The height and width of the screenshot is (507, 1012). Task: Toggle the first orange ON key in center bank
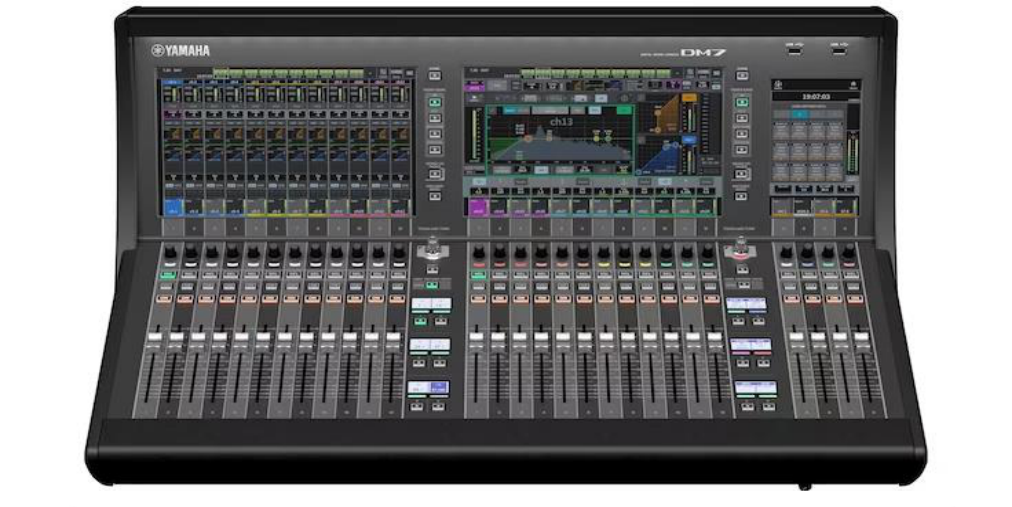click(478, 299)
